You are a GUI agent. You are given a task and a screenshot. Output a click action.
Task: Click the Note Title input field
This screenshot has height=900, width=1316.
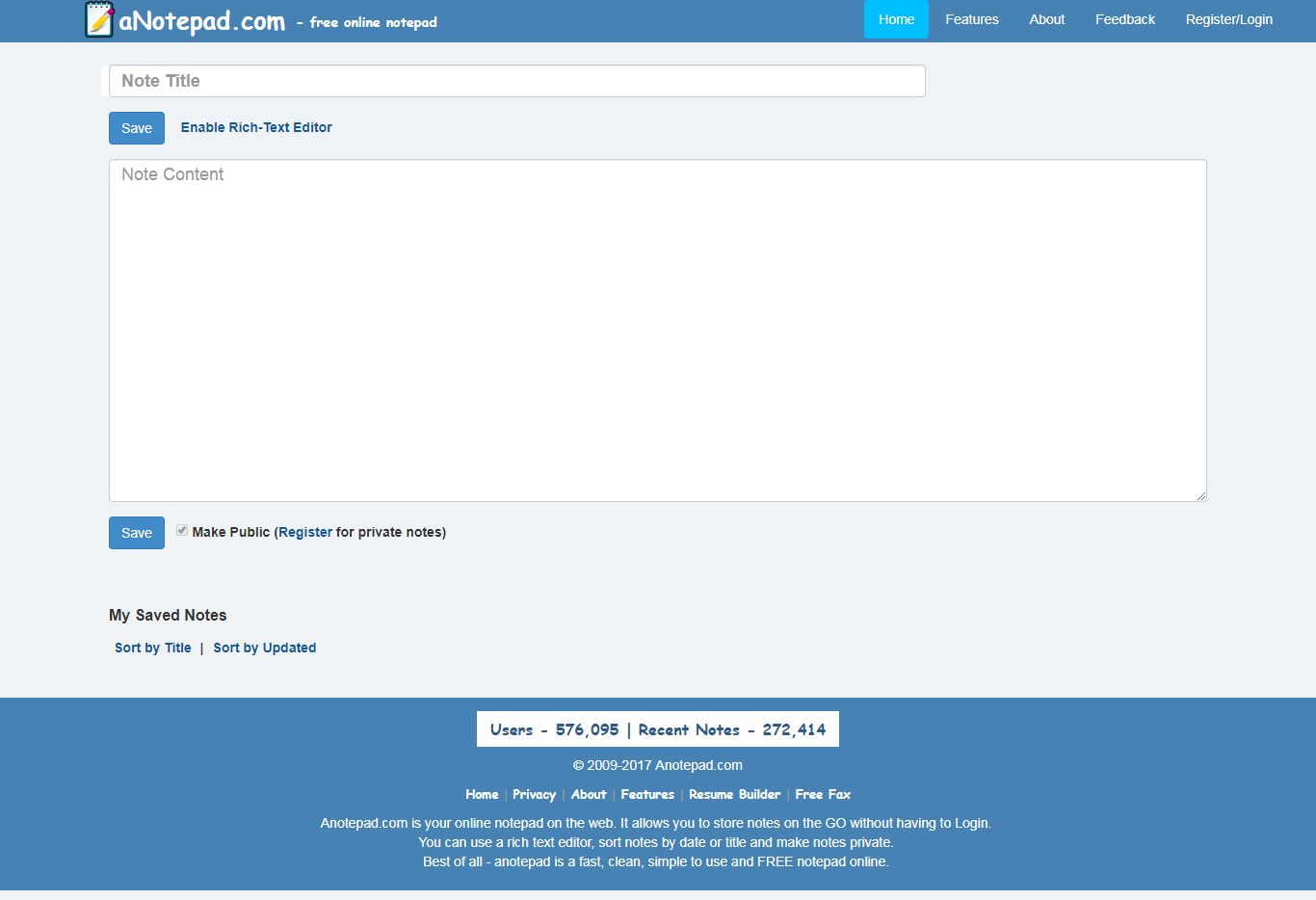[x=516, y=81]
